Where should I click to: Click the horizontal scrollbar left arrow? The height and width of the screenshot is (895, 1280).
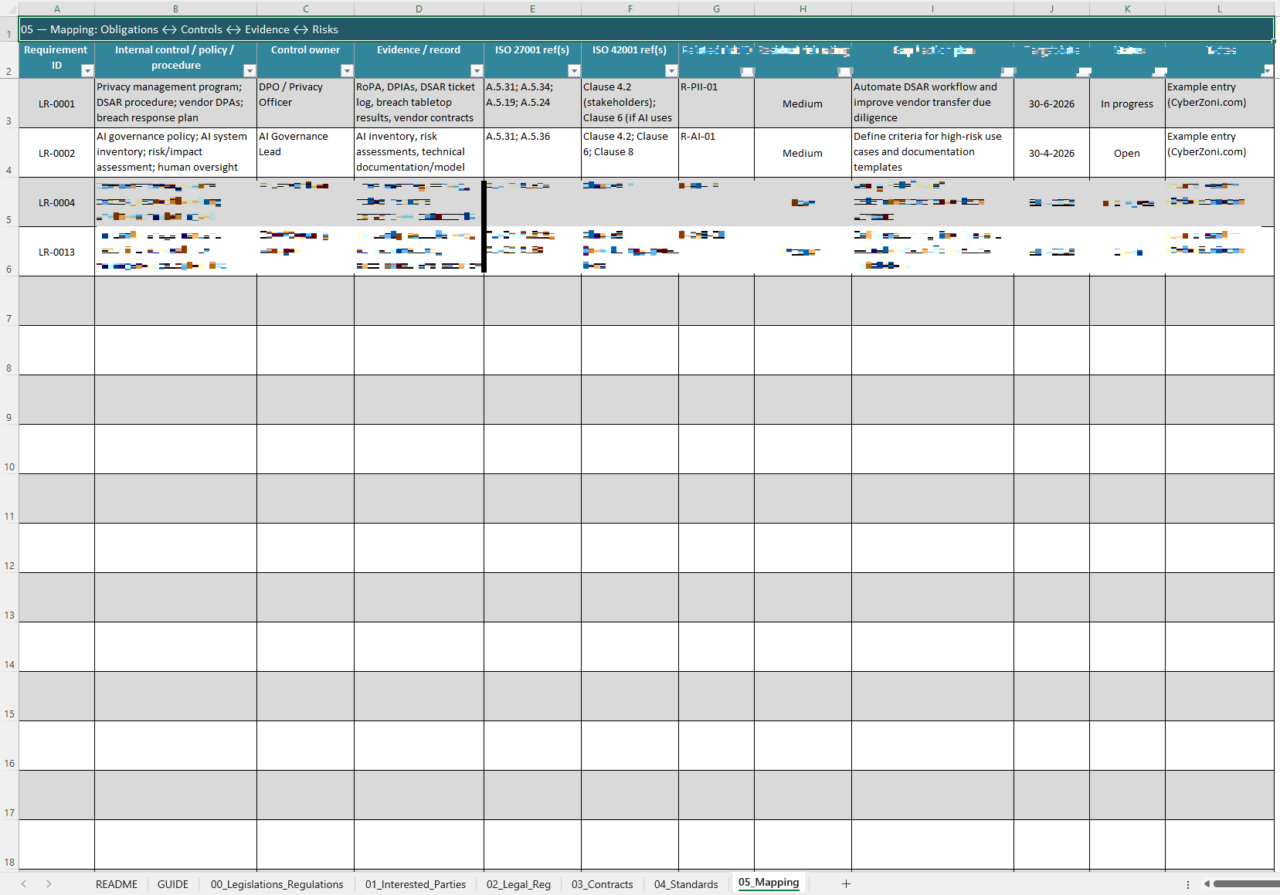click(1207, 884)
